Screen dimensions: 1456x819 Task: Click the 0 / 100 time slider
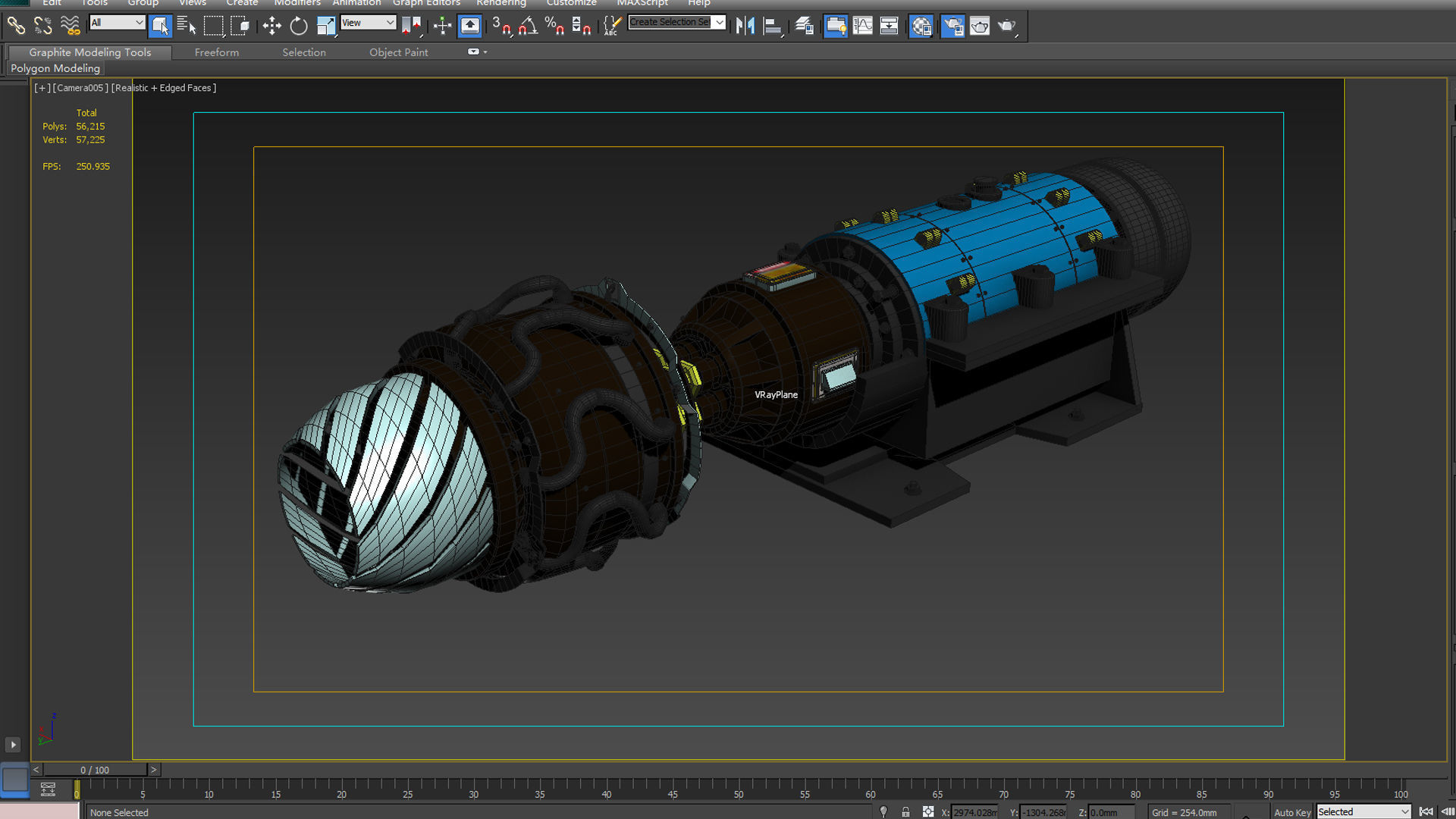tap(95, 770)
